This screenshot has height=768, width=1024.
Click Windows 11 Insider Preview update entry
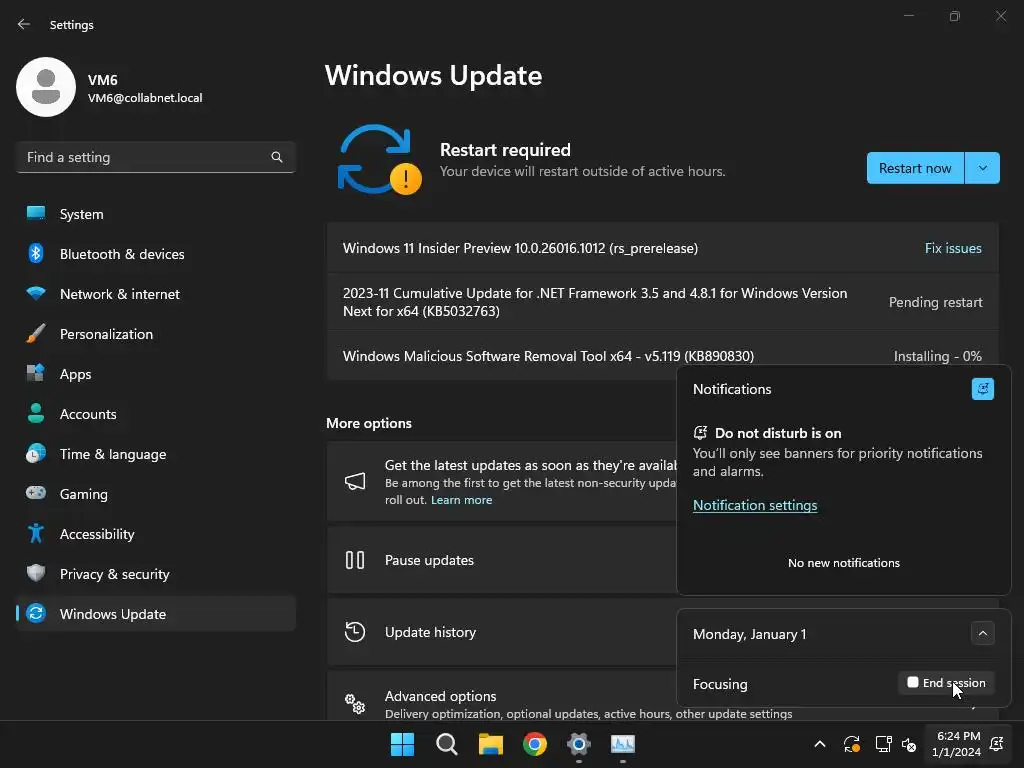(x=662, y=248)
